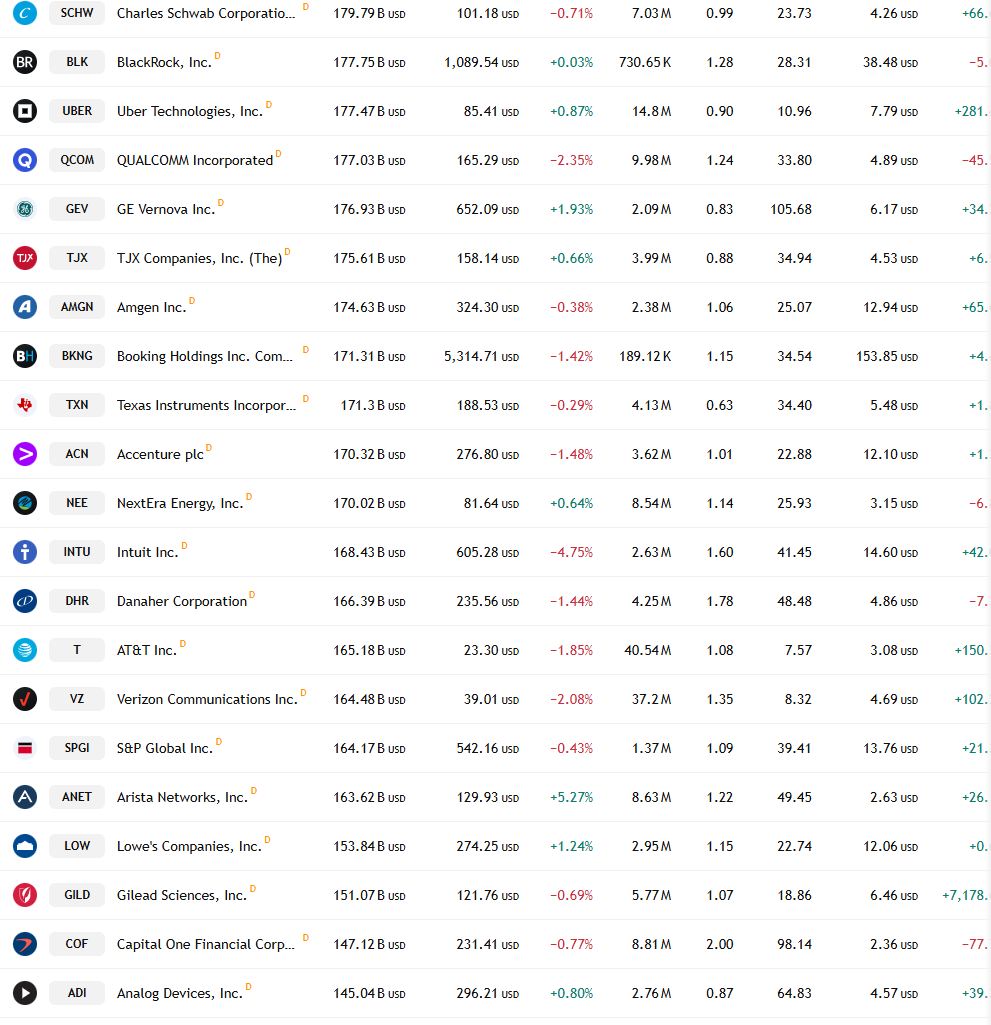This screenshot has width=991, height=1025.
Task: Open the LOW ticker badge
Action: click(77, 846)
